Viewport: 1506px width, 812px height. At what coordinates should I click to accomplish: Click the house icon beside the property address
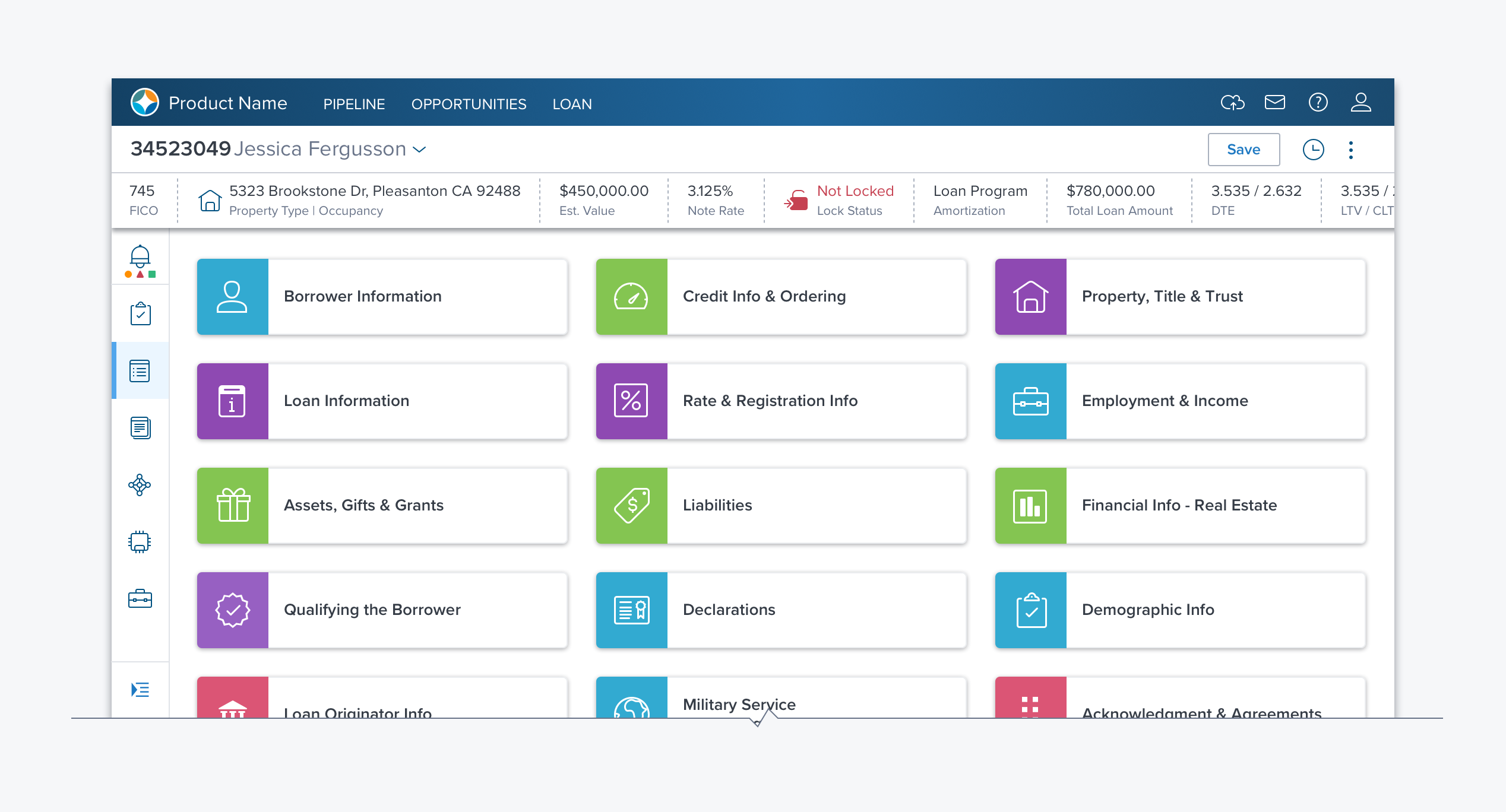[x=210, y=201]
